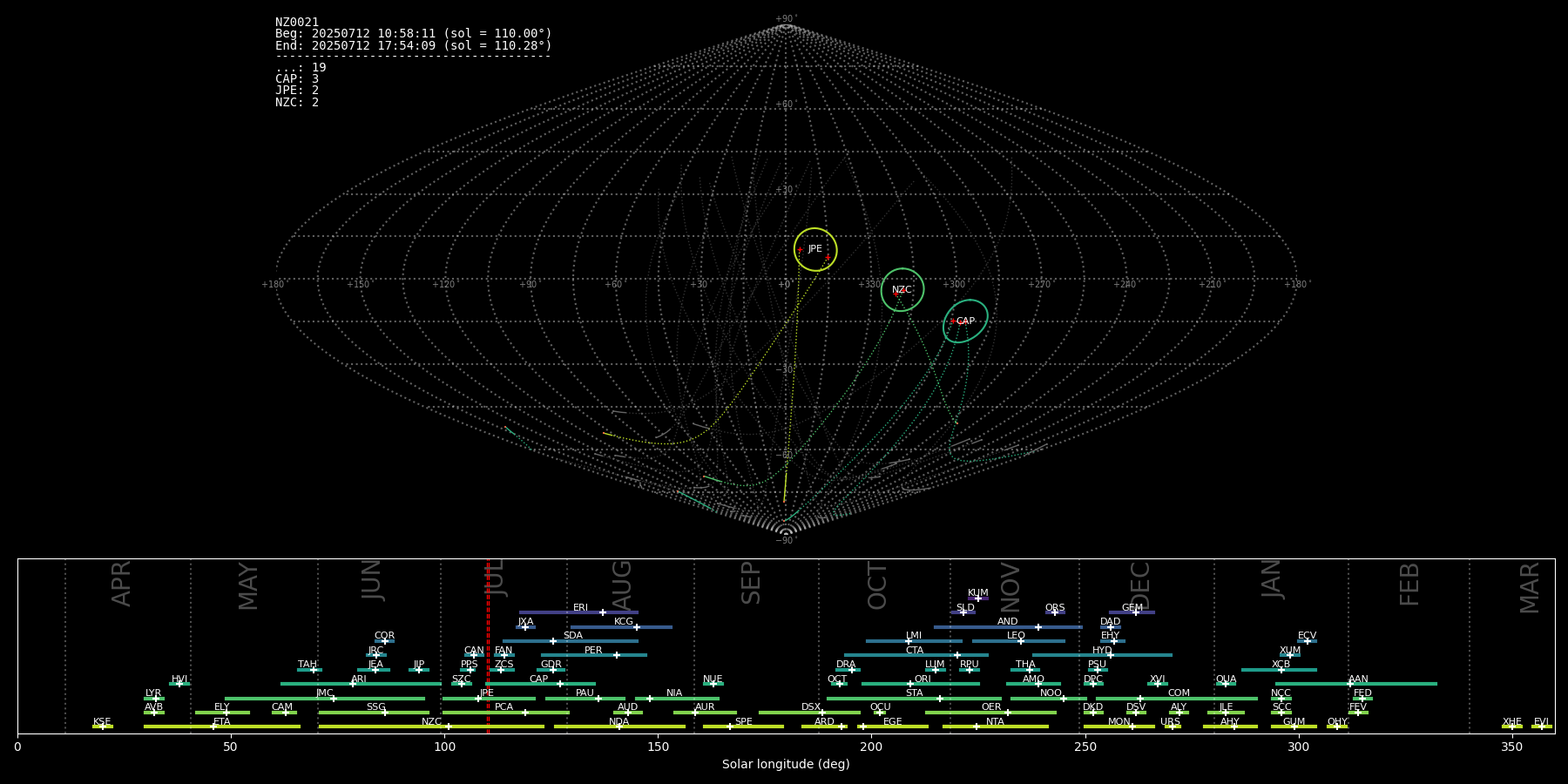The width and height of the screenshot is (1568, 784).
Task: Click the ETA shower label in the timeline
Action: [222, 722]
